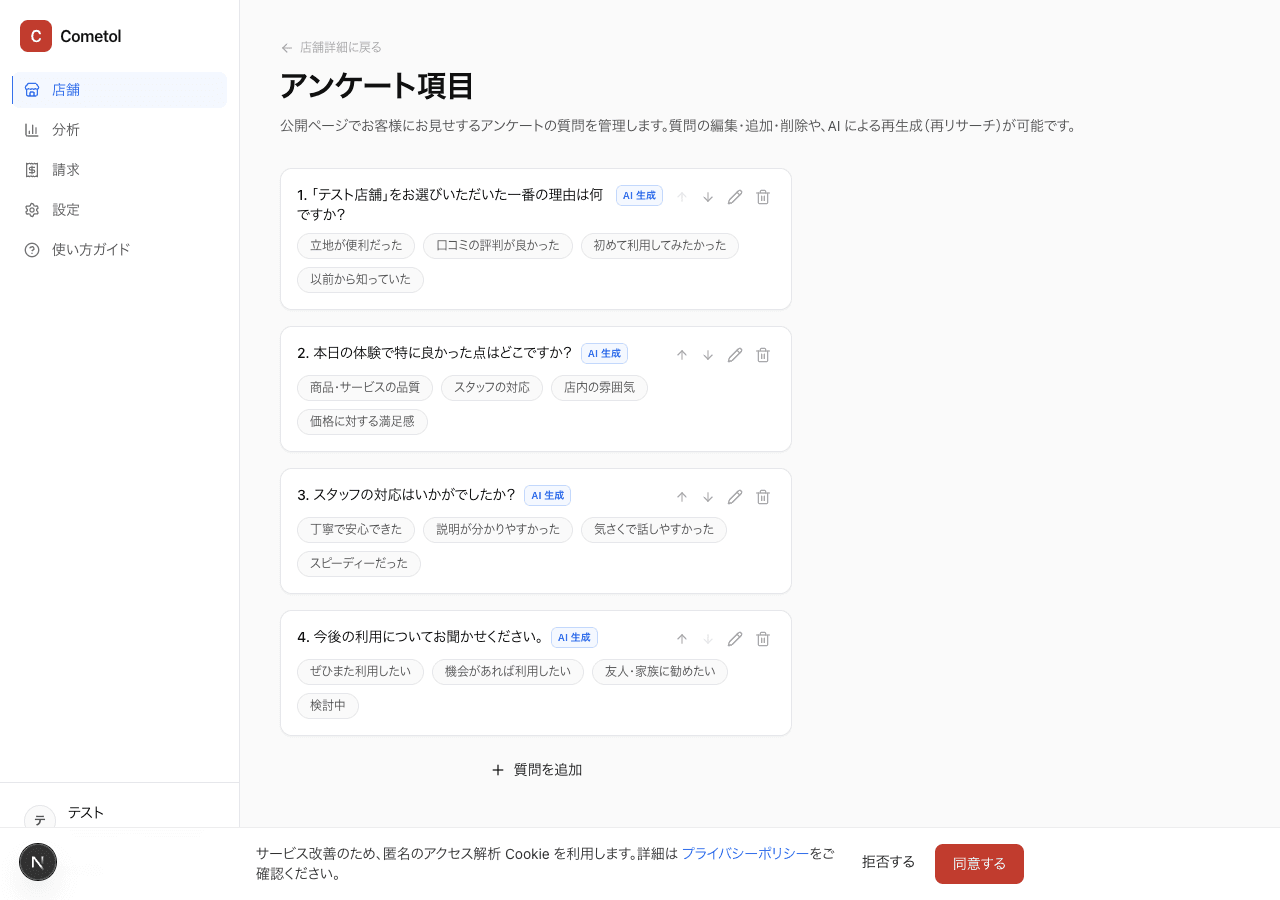Move question 3 up with arrow icon

pos(682,497)
